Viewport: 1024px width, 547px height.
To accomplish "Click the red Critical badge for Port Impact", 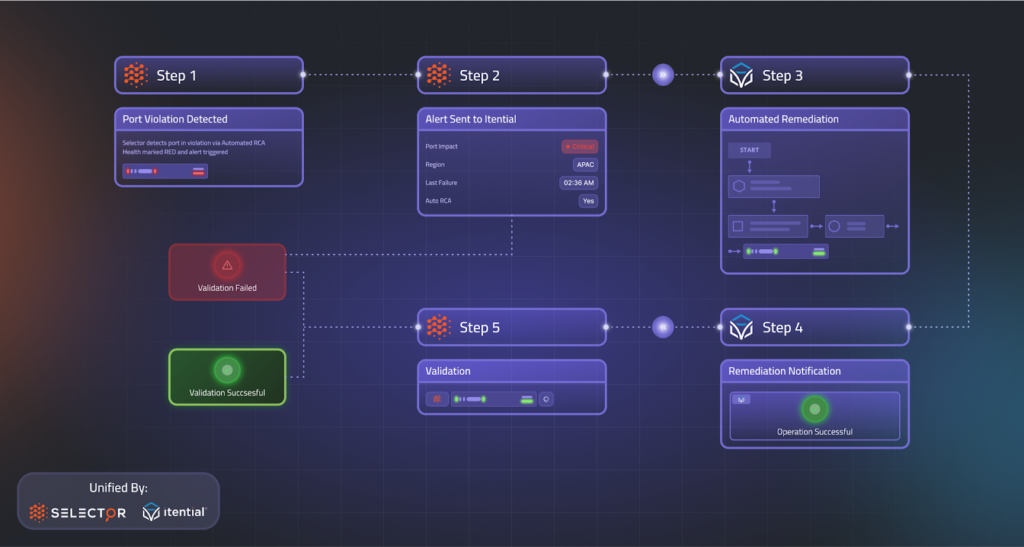I will click(579, 146).
